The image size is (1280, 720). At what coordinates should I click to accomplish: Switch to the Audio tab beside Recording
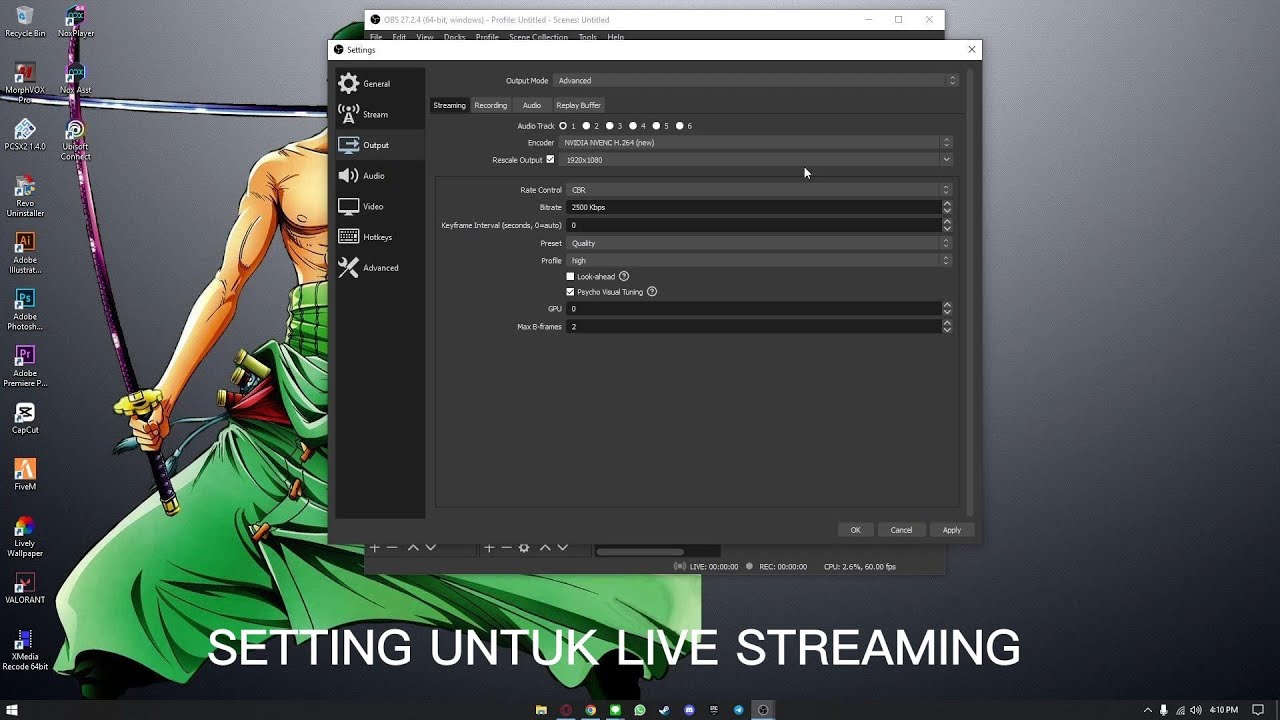532,105
